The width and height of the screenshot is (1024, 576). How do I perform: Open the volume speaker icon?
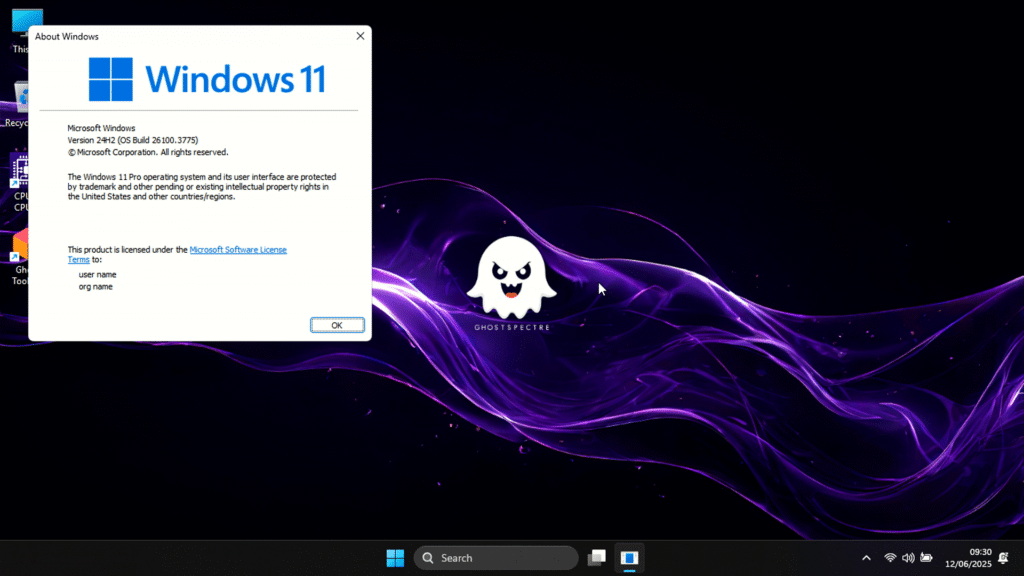tap(908, 558)
